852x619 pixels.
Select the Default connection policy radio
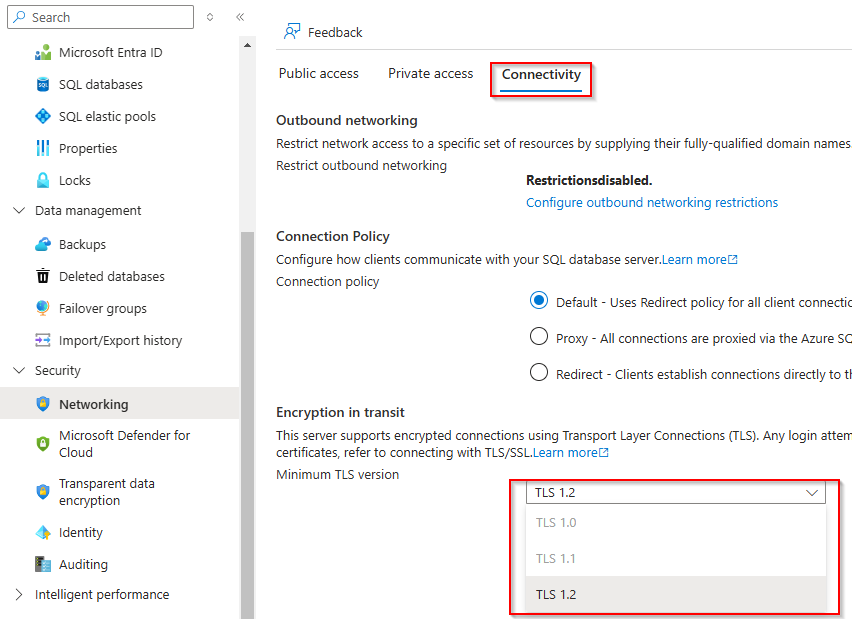pyautogui.click(x=539, y=300)
